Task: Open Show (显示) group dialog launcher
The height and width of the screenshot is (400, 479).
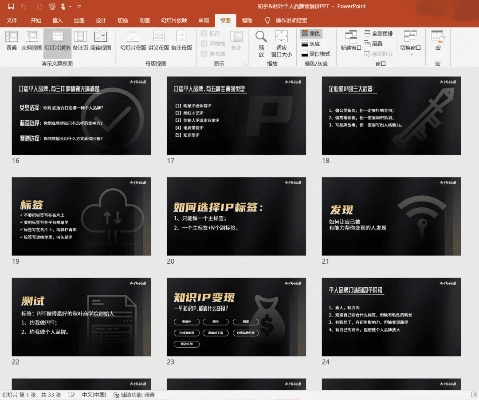Action: (246, 64)
